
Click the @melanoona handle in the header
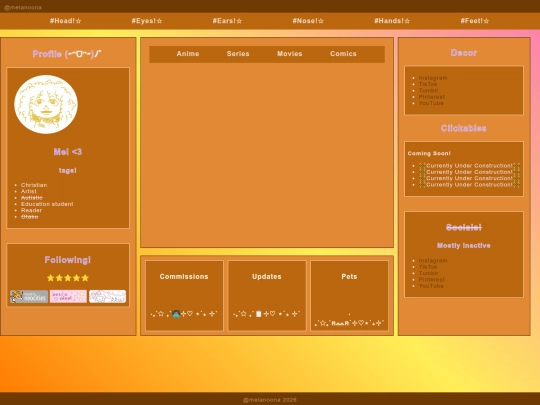click(x=23, y=7)
